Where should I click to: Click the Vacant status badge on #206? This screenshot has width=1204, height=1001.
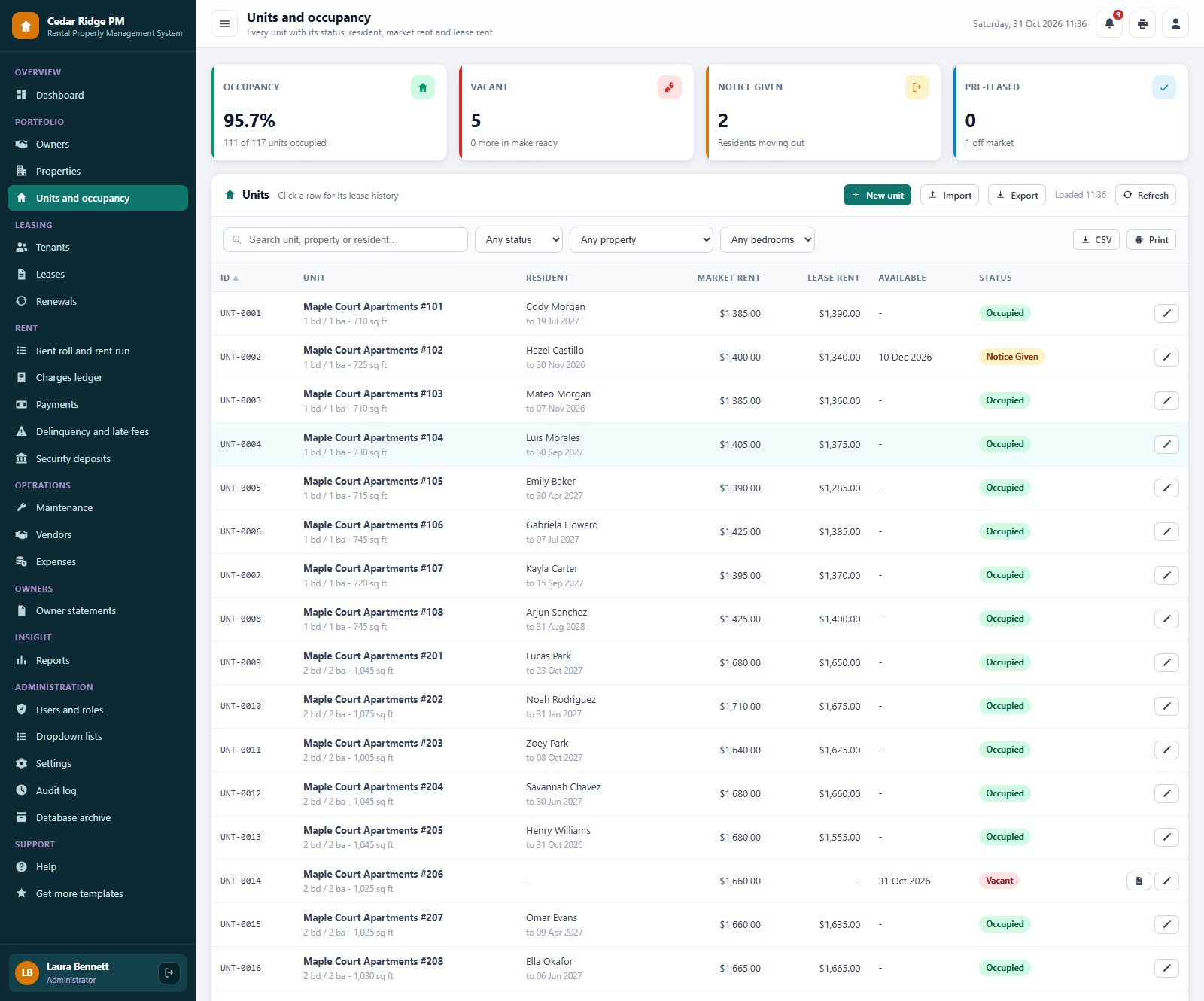(999, 881)
